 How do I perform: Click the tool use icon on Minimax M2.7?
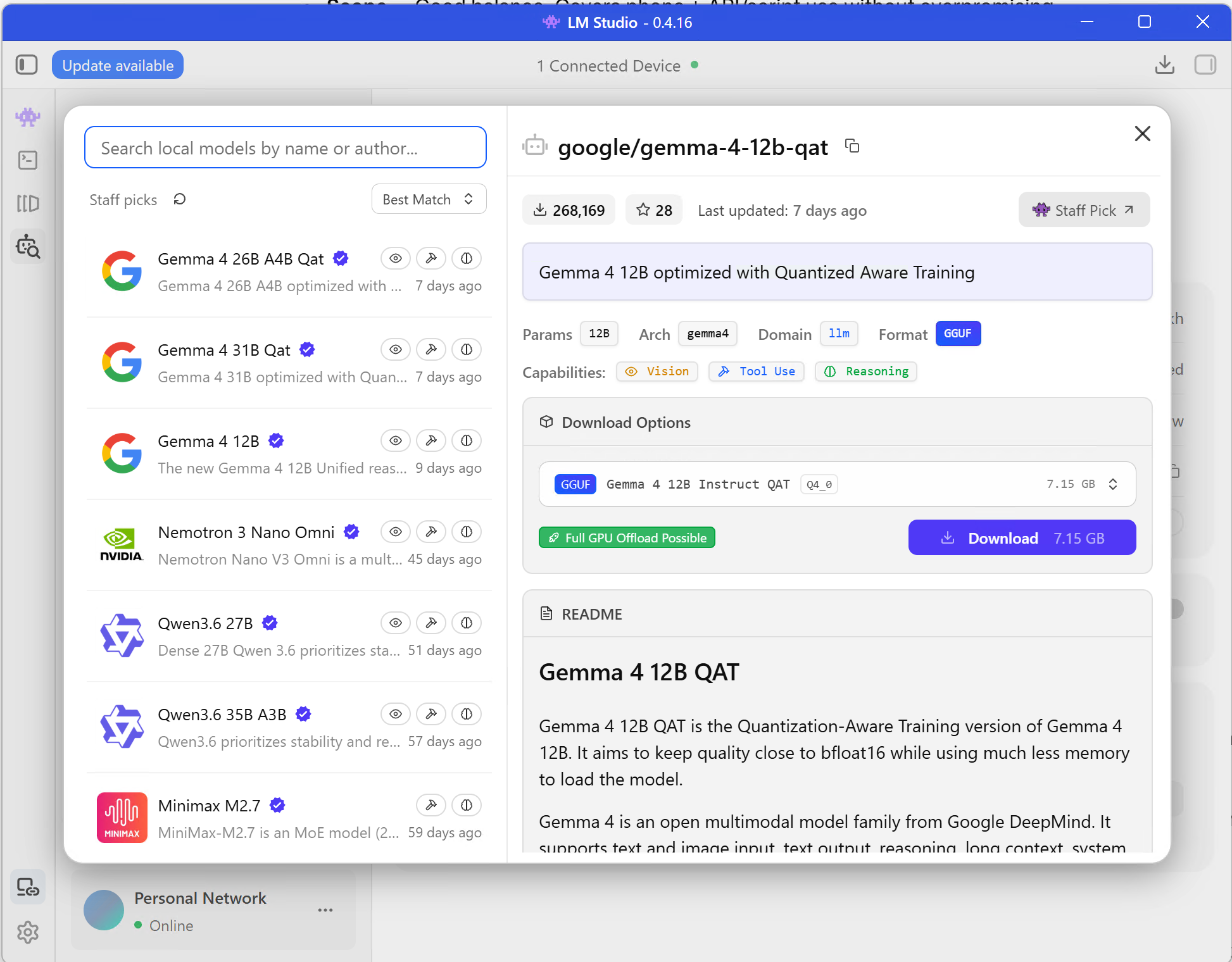pyautogui.click(x=431, y=805)
